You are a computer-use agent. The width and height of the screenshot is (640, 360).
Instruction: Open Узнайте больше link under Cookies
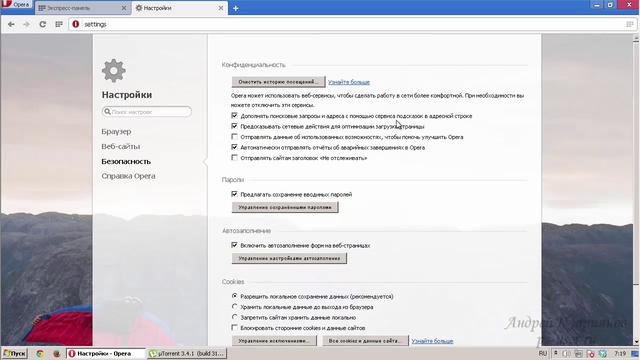[x=432, y=341]
